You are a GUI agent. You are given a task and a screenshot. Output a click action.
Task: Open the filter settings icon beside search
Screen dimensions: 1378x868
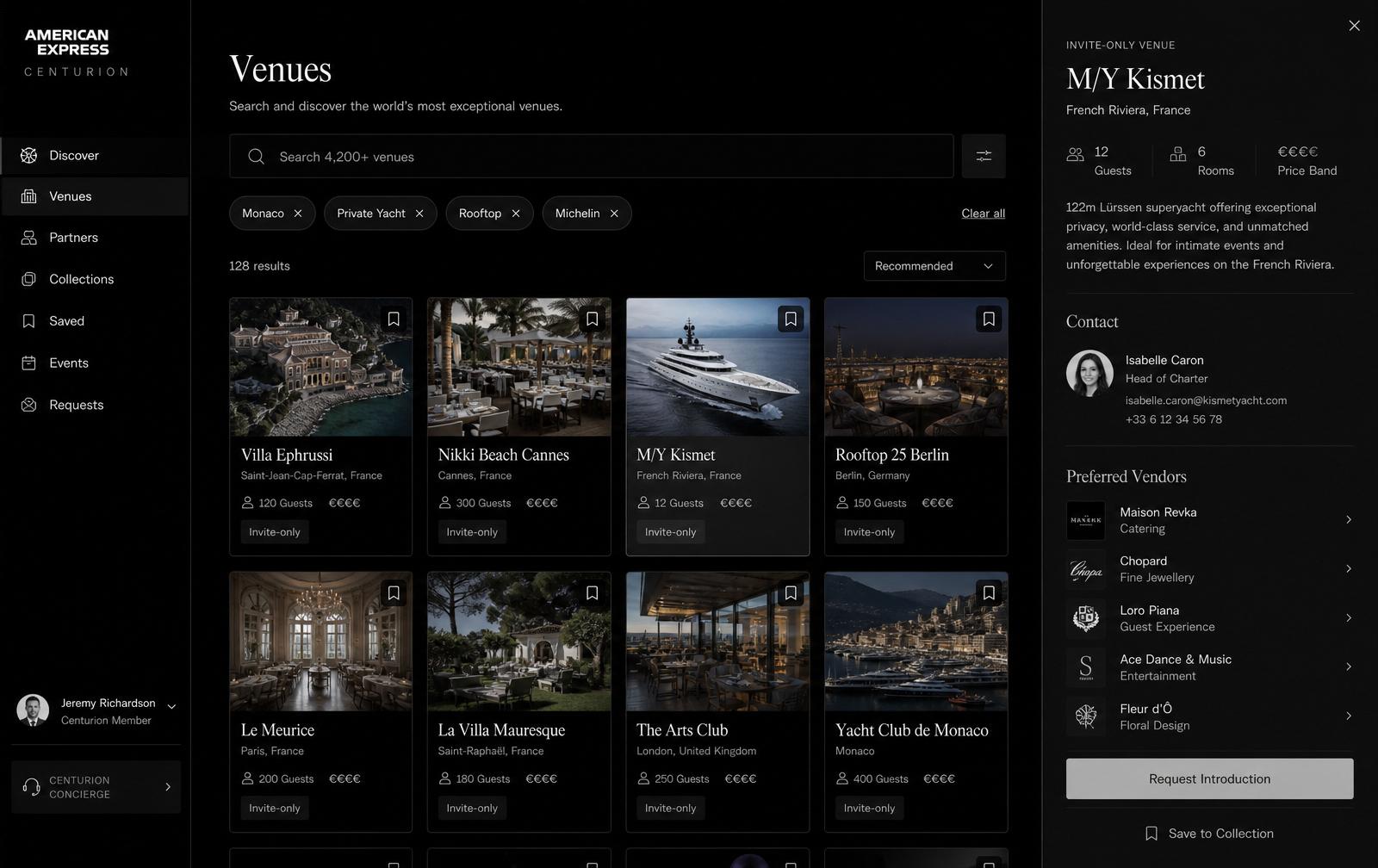[x=984, y=156]
